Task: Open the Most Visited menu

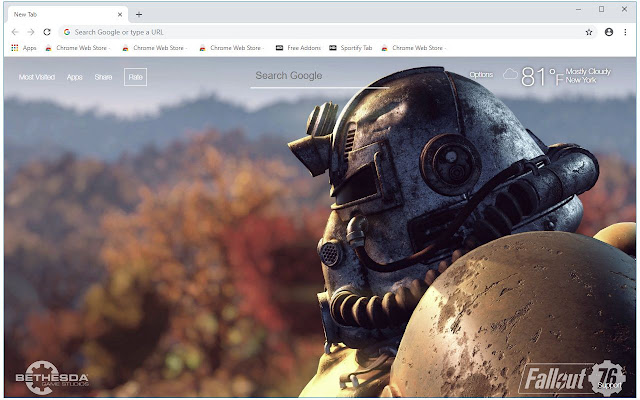Action: point(37,77)
